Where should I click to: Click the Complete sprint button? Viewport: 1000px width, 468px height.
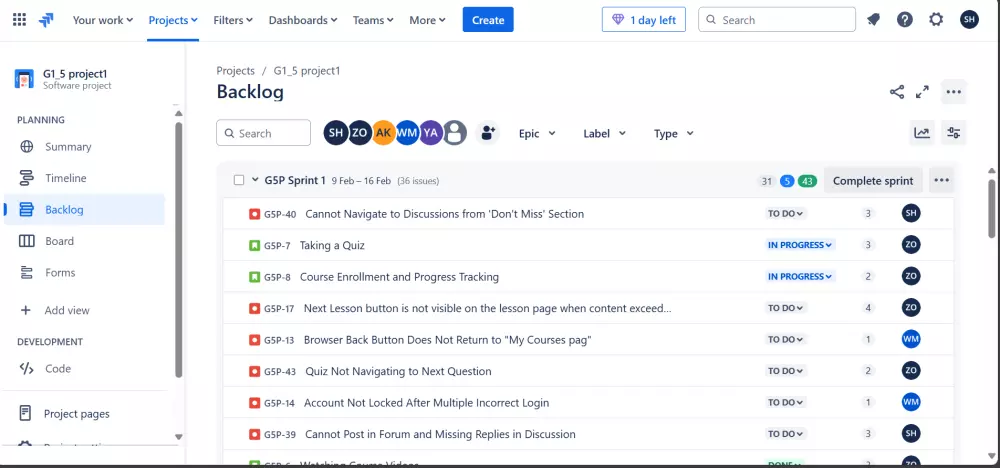pos(873,180)
